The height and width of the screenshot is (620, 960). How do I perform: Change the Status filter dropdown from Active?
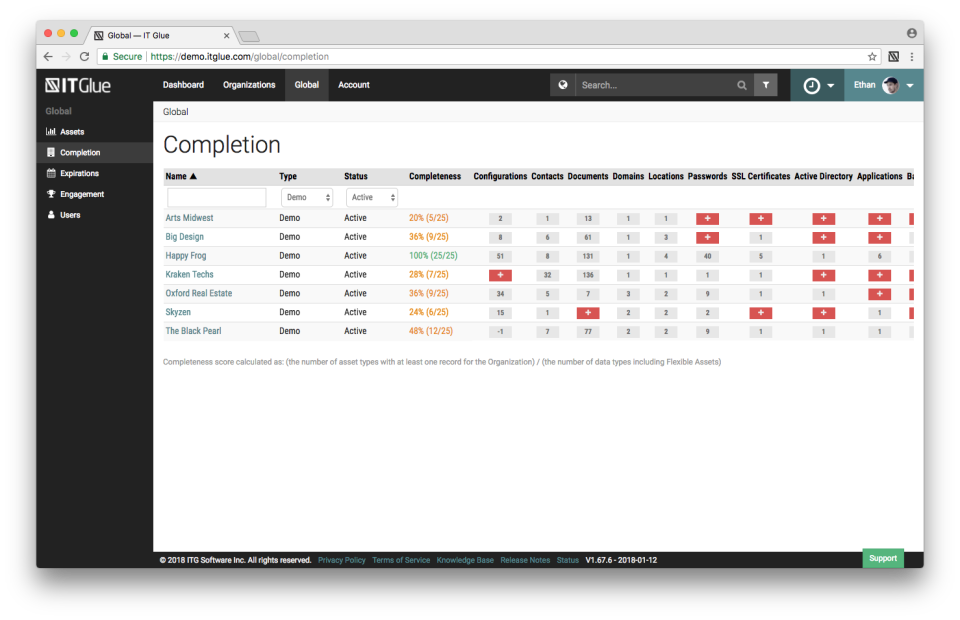point(371,197)
